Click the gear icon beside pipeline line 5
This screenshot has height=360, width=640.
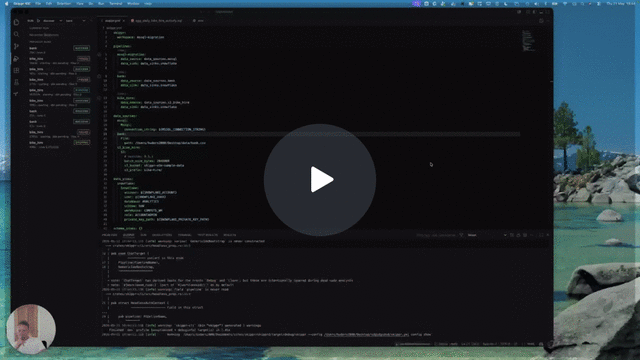point(99,54)
